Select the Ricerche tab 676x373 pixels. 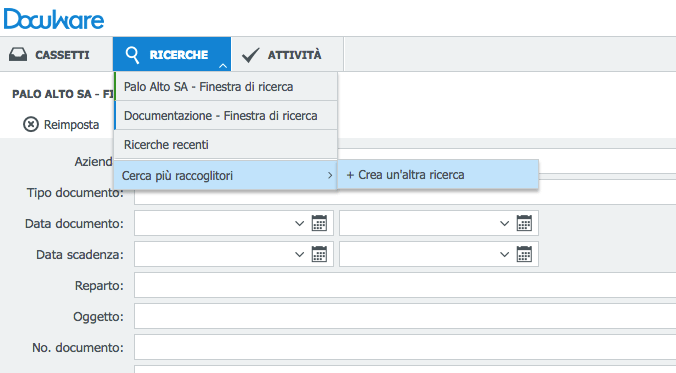pyautogui.click(x=172, y=54)
